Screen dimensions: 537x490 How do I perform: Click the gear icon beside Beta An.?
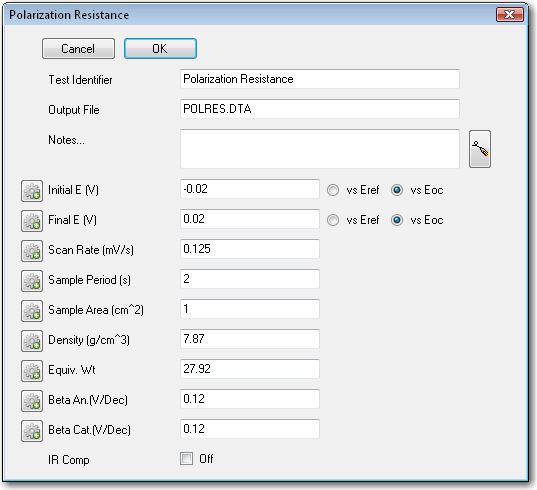(32, 401)
